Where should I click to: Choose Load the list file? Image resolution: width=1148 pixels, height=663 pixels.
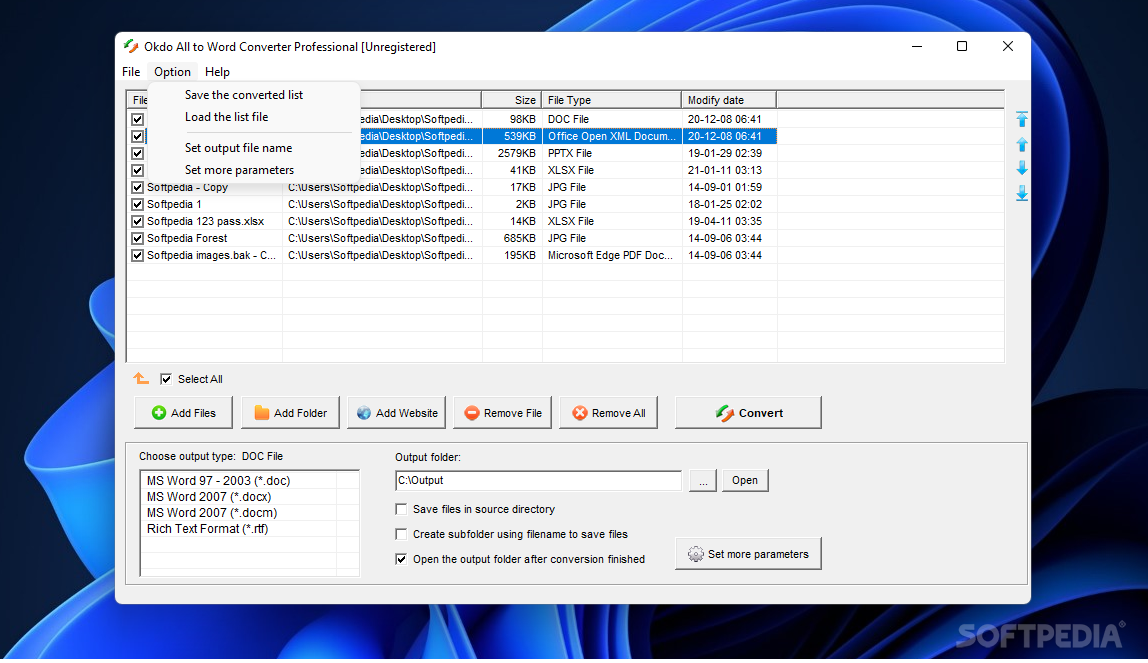pyautogui.click(x=226, y=117)
